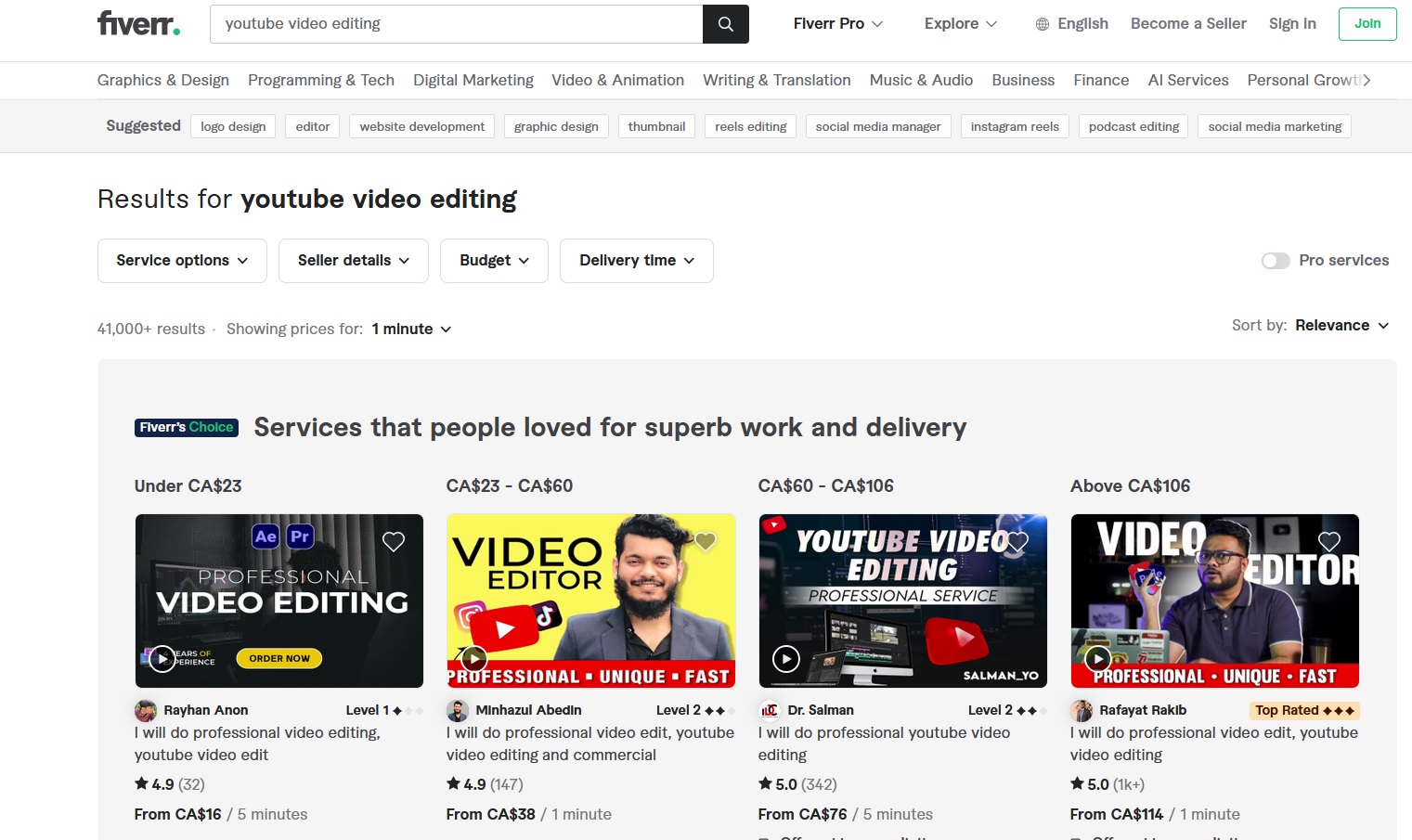1412x840 pixels.
Task: Click 'From CA$16' price text
Action: [178, 815]
